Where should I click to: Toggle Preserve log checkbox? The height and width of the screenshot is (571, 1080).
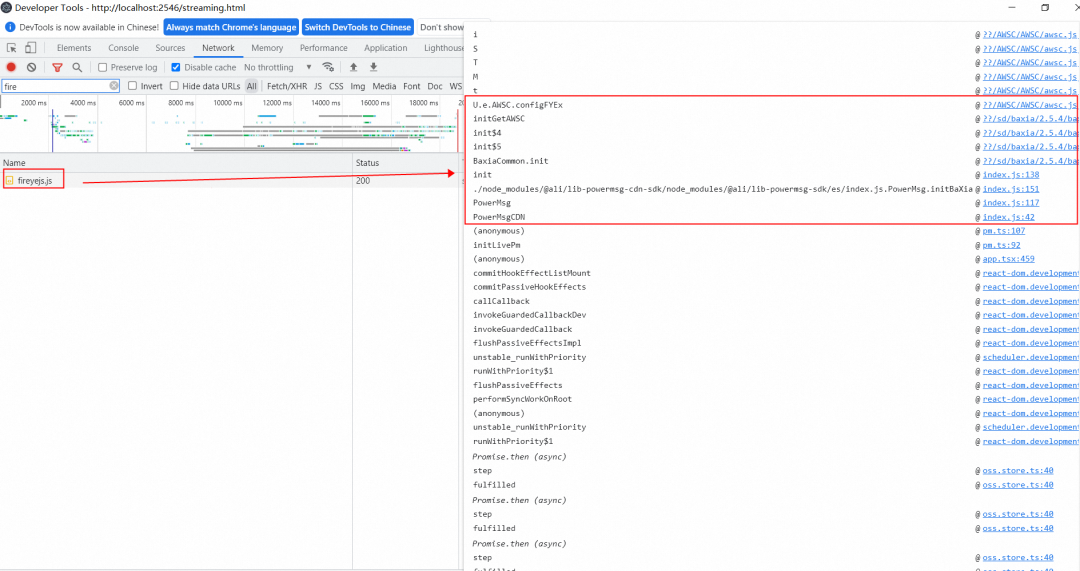pyautogui.click(x=103, y=68)
